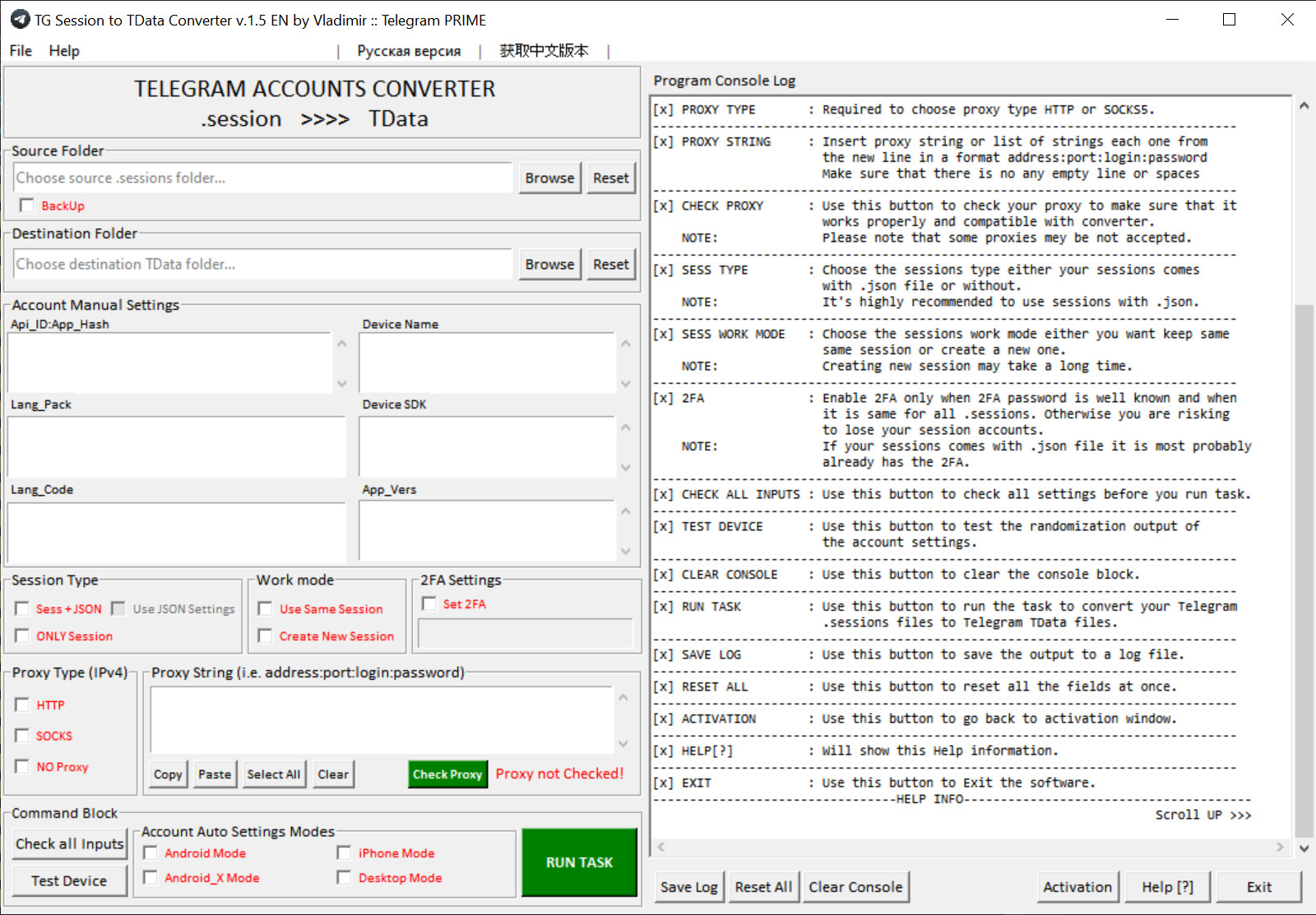Check the Sess+JSON session type
1316x915 pixels.
tap(22, 608)
